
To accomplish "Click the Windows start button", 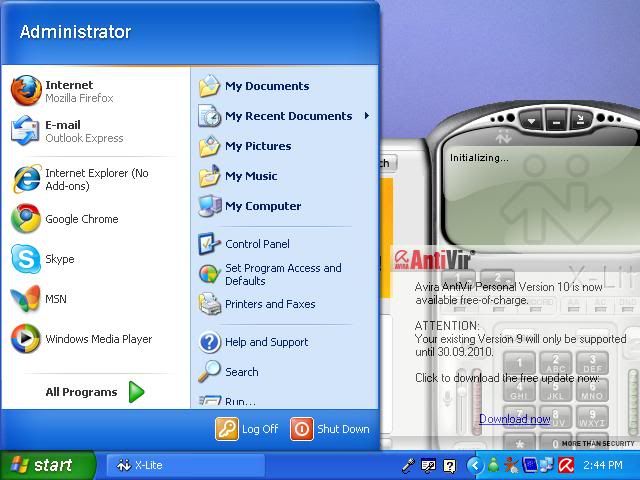I will (x=48, y=465).
